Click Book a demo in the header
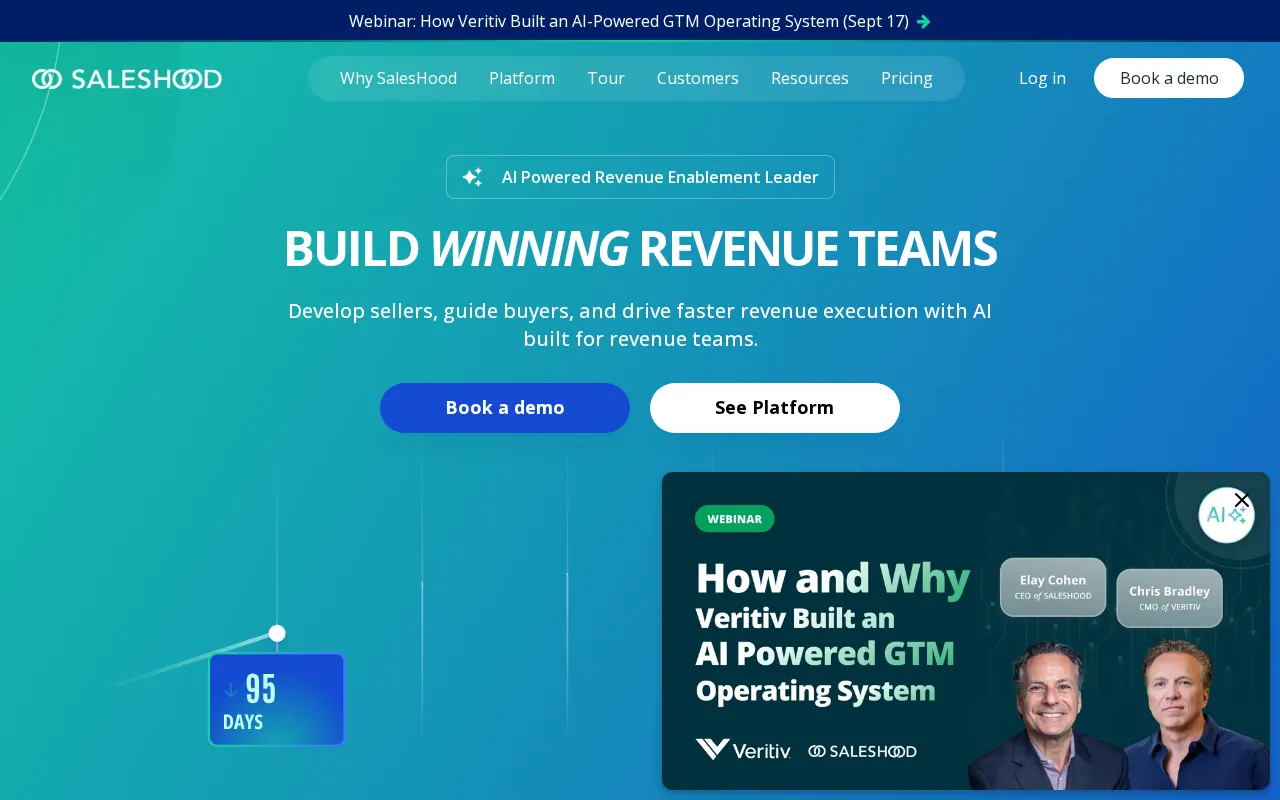This screenshot has width=1280, height=800. (1169, 78)
